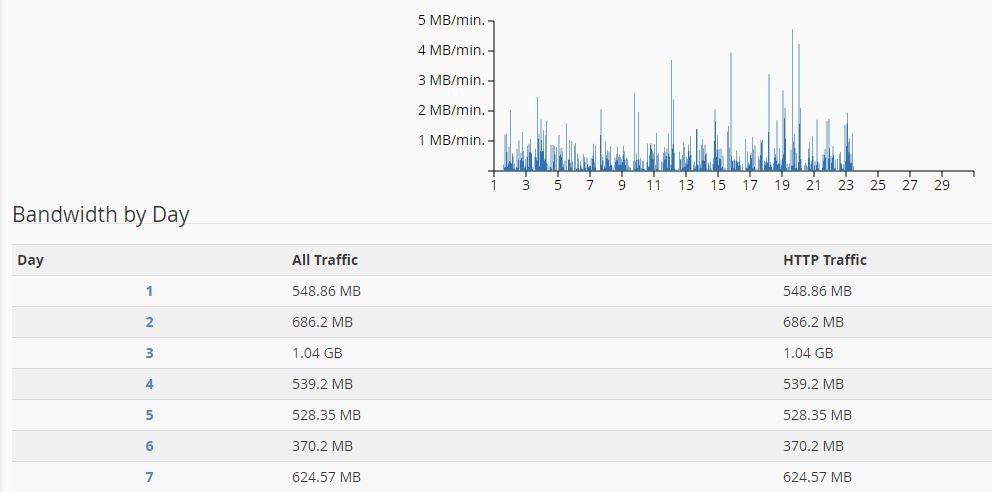Click chart x-axis label 23
The height and width of the screenshot is (492, 992).
click(846, 185)
